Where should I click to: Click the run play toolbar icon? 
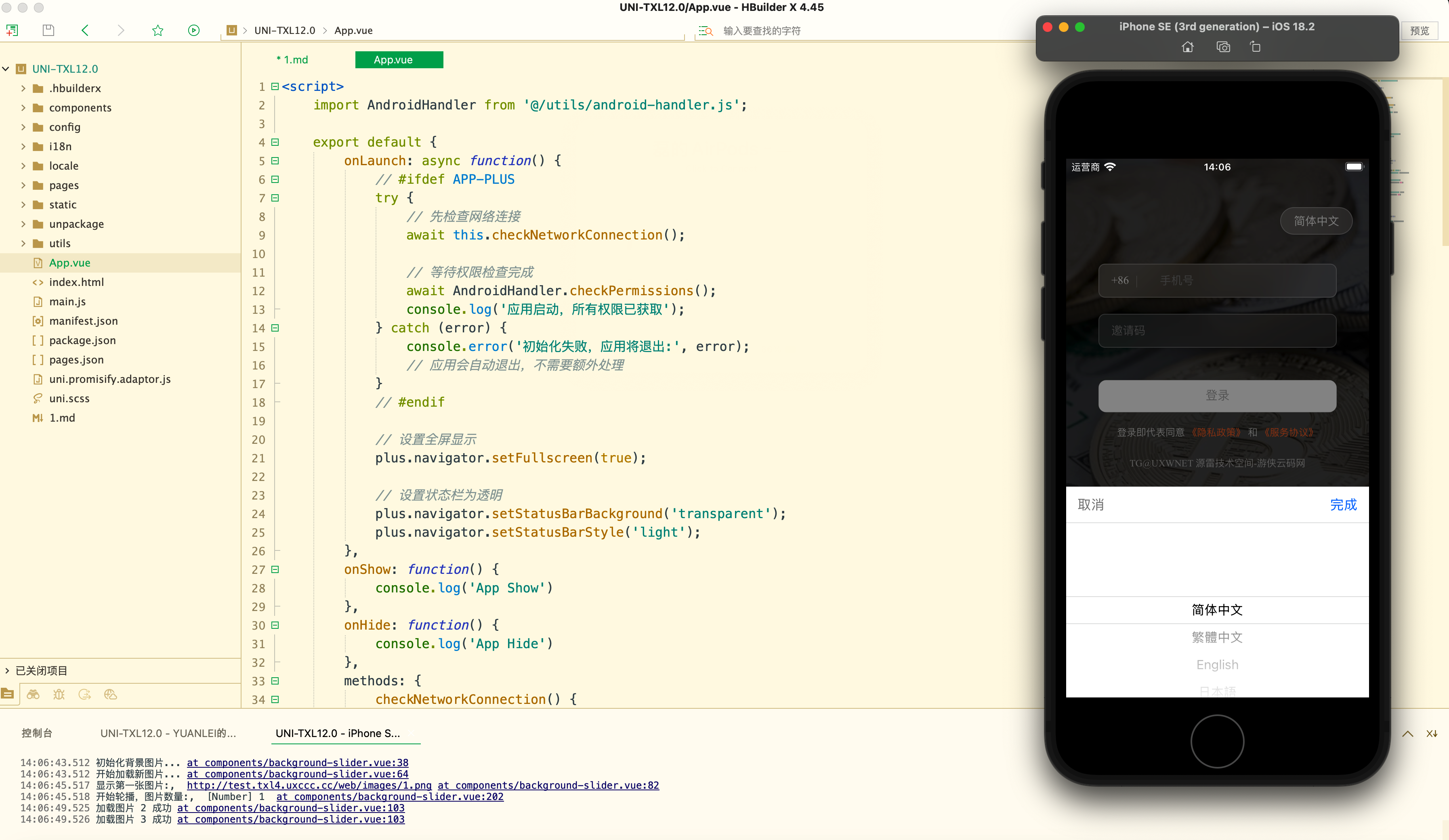194,30
